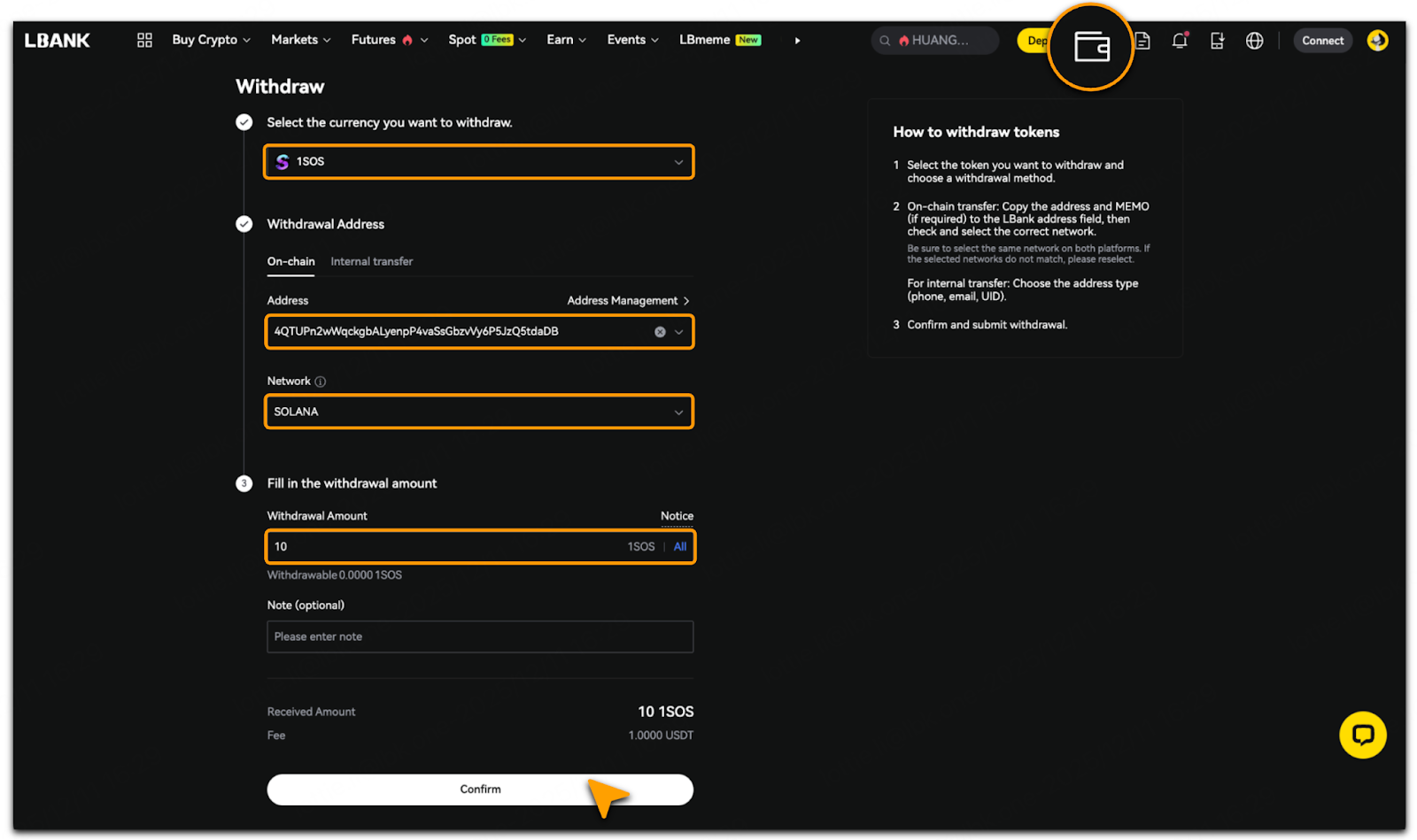
Task: Click All to withdraw maximum amount
Action: click(x=679, y=547)
